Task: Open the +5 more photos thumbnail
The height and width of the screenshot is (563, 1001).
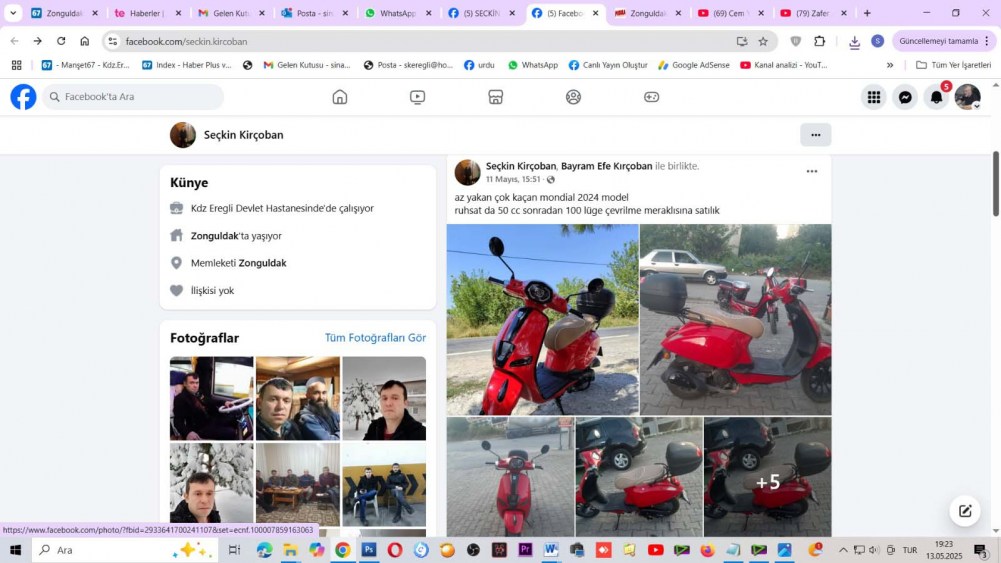Action: tap(767, 478)
